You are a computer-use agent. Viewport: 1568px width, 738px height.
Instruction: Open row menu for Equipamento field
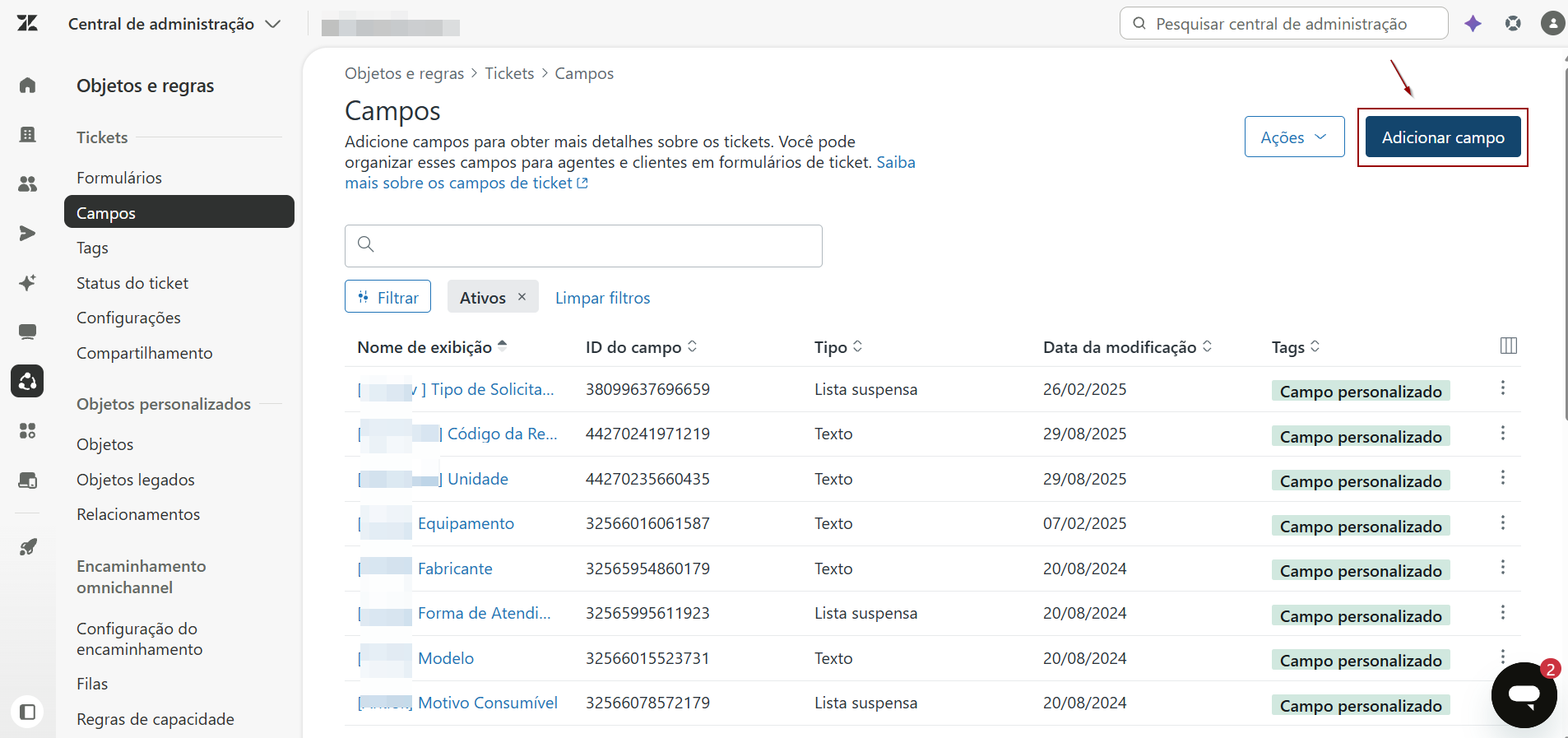pos(1503,522)
